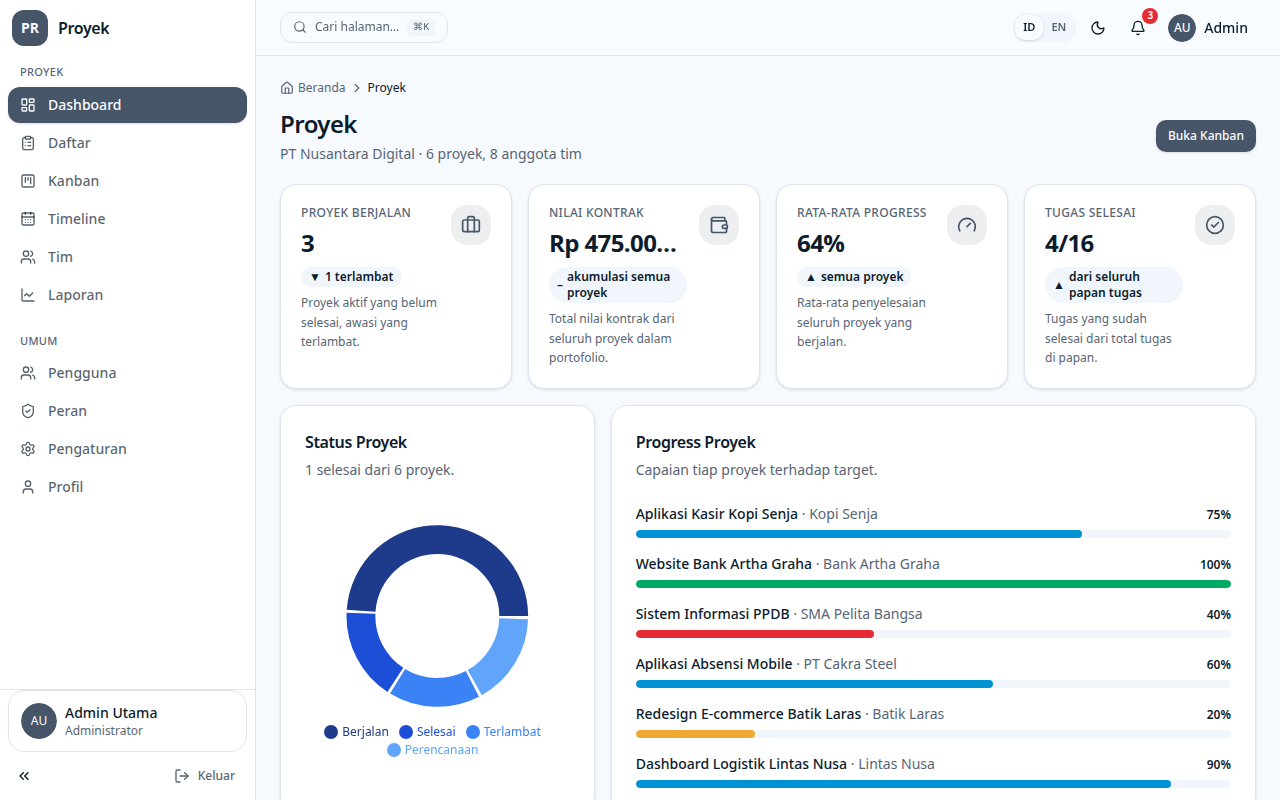Click the Redesign E-commerce Batik Laras title
This screenshot has height=800, width=1280.
pyautogui.click(x=749, y=714)
